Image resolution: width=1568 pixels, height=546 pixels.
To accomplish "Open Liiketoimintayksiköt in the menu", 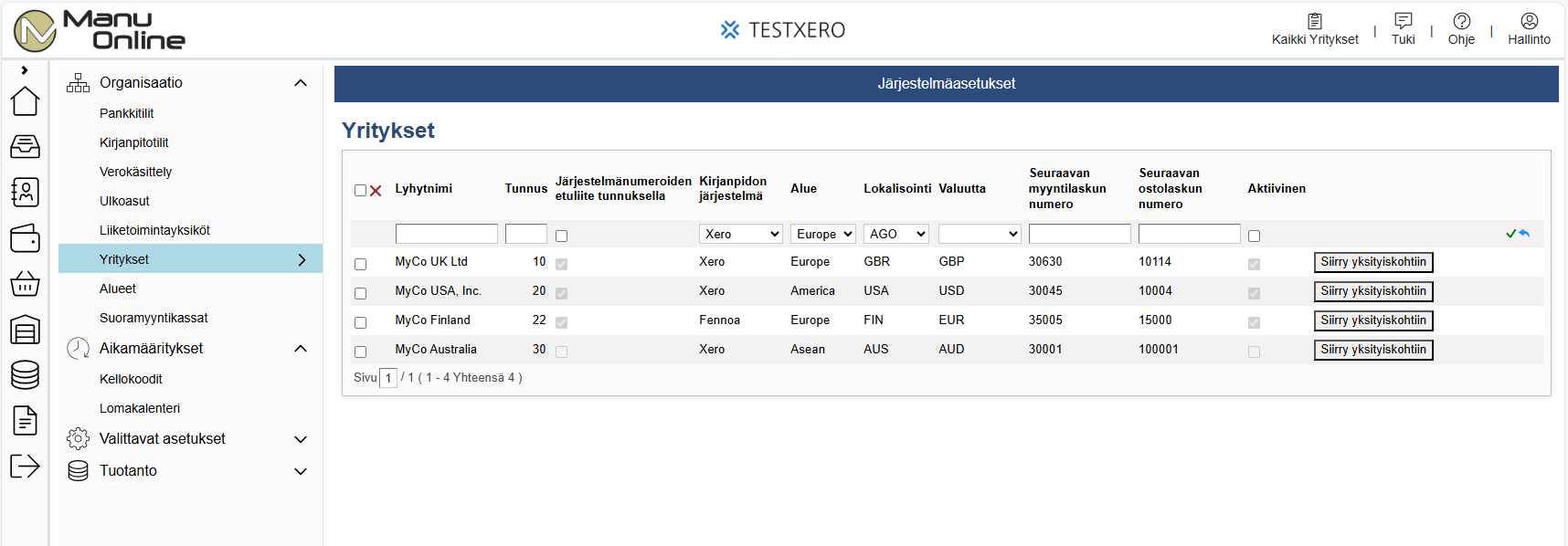I will (x=155, y=230).
